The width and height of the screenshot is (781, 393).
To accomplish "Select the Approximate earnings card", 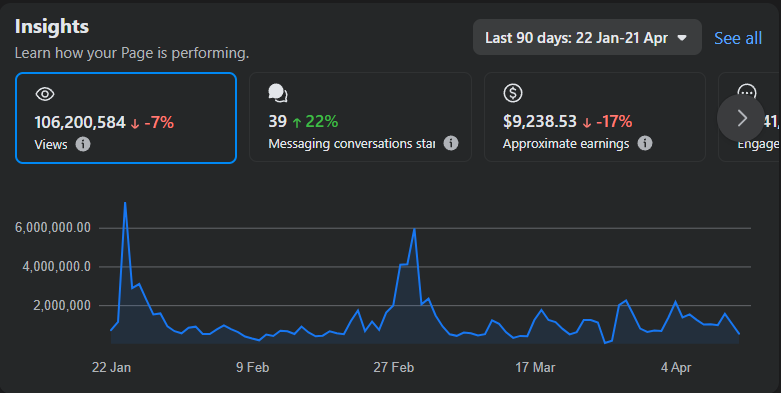I will [595, 117].
